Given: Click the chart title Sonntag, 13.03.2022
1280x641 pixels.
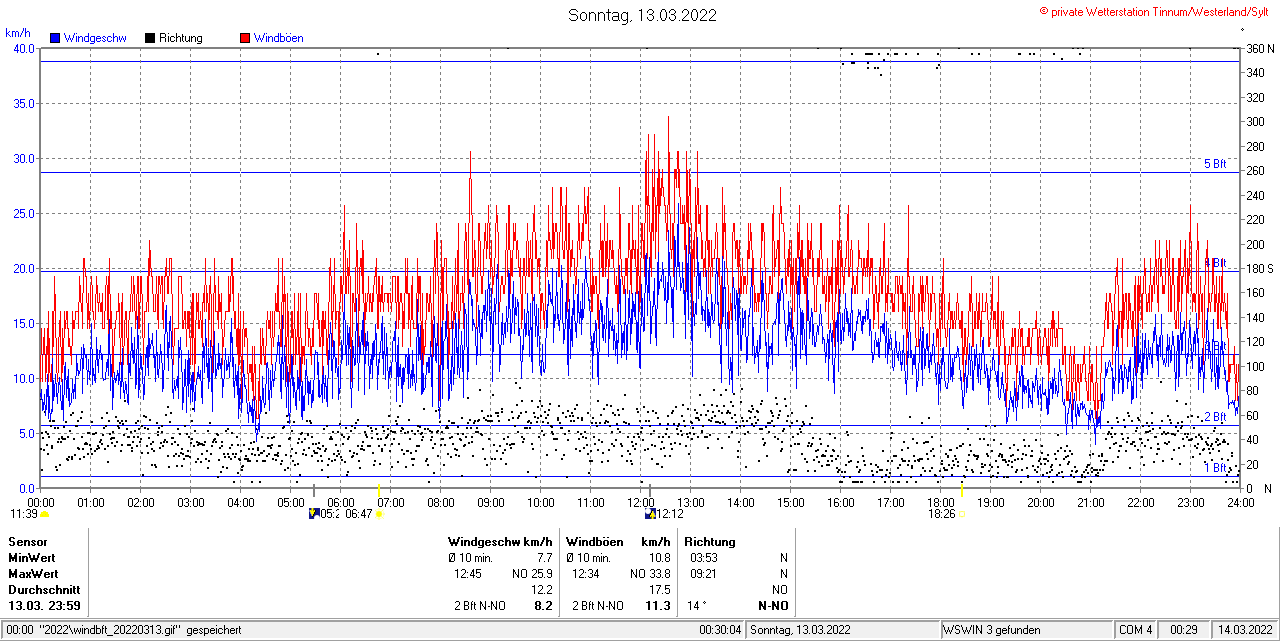Looking at the screenshot, I should (642, 15).
